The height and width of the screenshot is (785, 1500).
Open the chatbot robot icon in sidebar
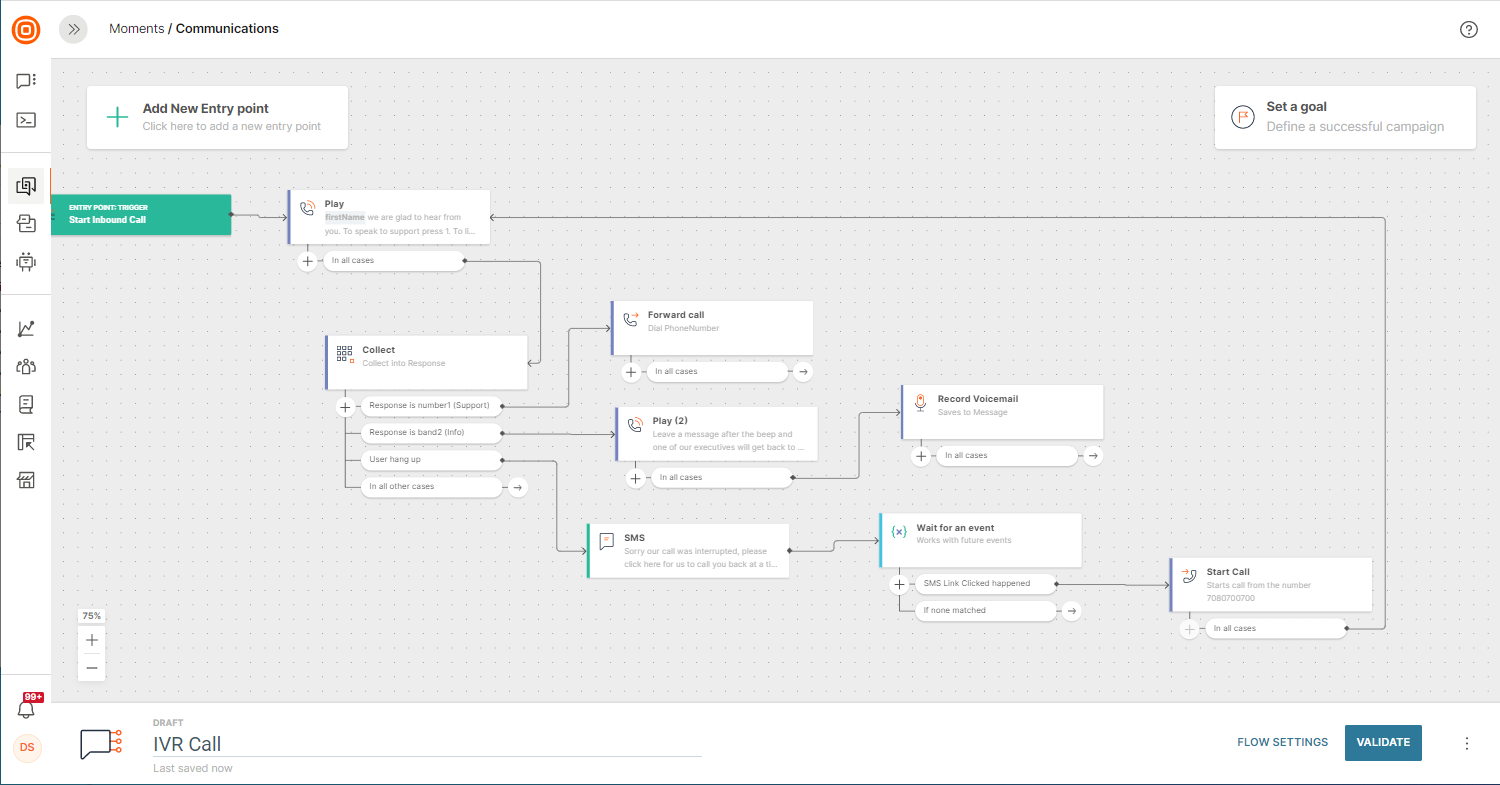(x=26, y=262)
